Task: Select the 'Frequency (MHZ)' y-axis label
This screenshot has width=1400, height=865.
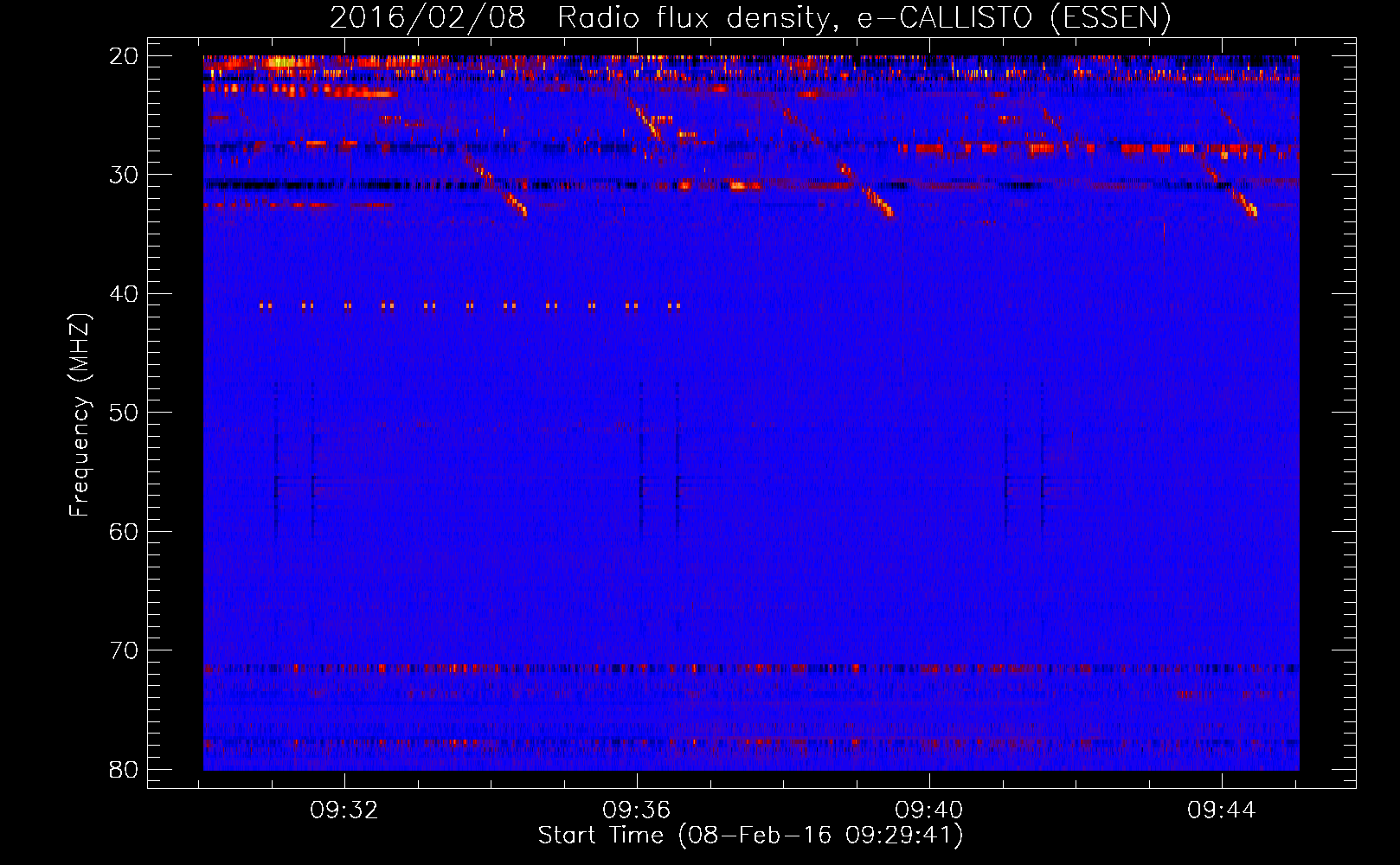Action: 80,415
